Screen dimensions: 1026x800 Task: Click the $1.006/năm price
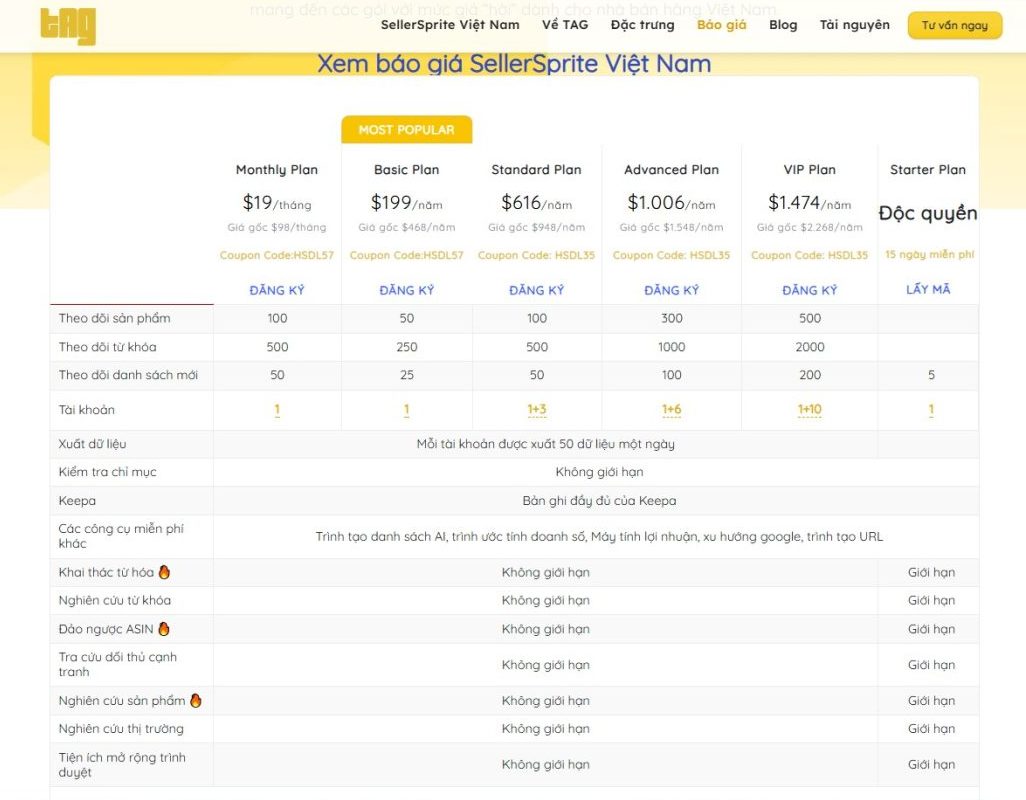coord(671,203)
